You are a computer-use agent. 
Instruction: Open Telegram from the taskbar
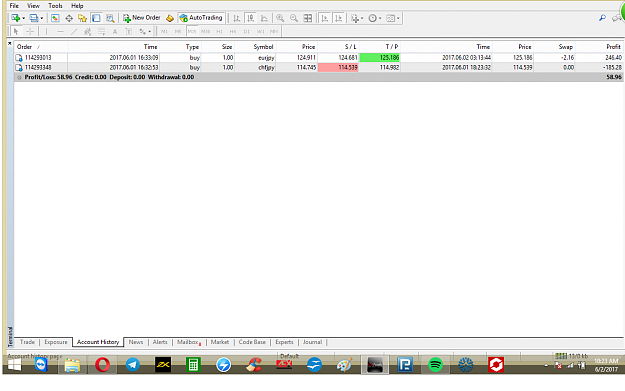coord(133,364)
